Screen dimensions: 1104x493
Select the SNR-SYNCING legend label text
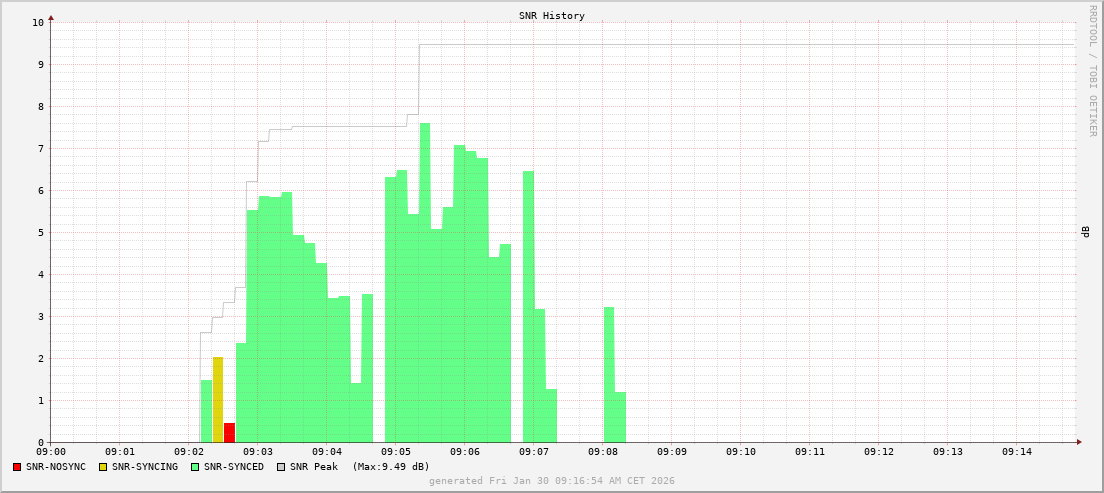145,467
